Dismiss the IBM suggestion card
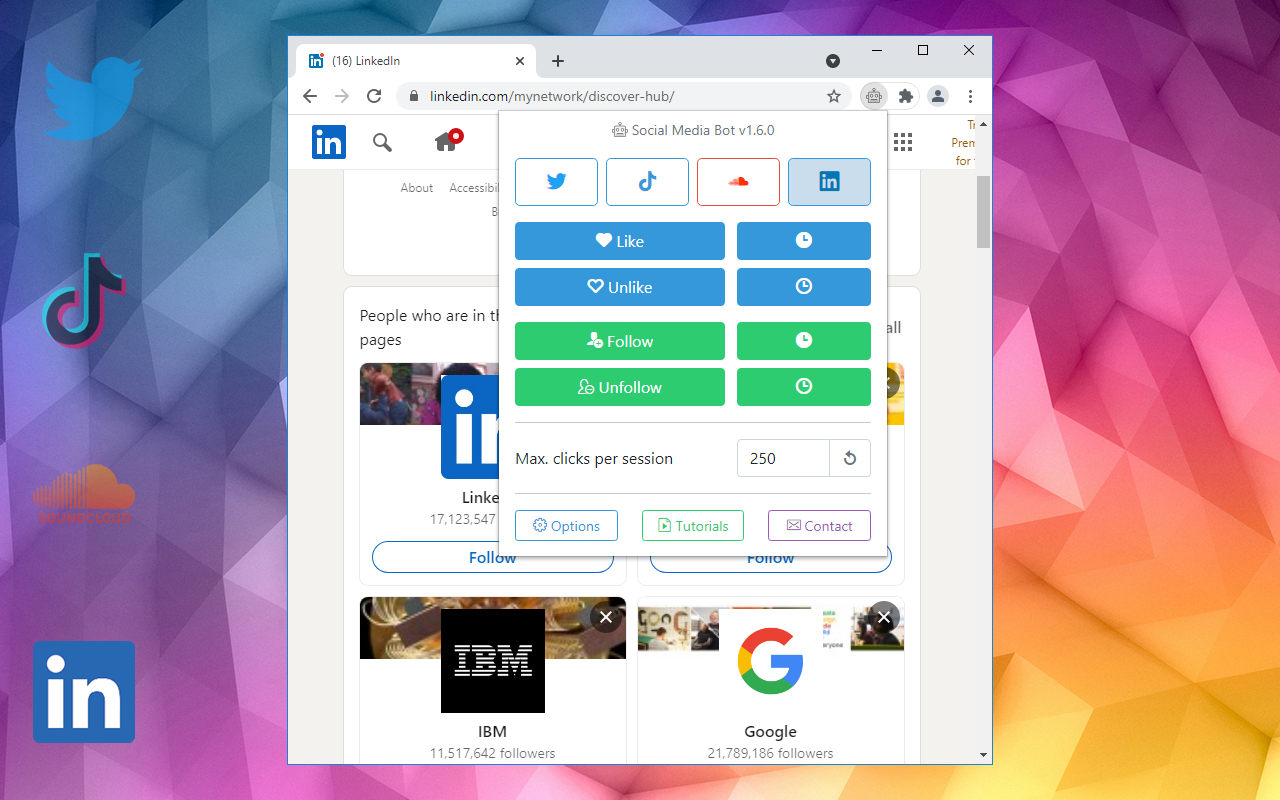 [x=605, y=617]
